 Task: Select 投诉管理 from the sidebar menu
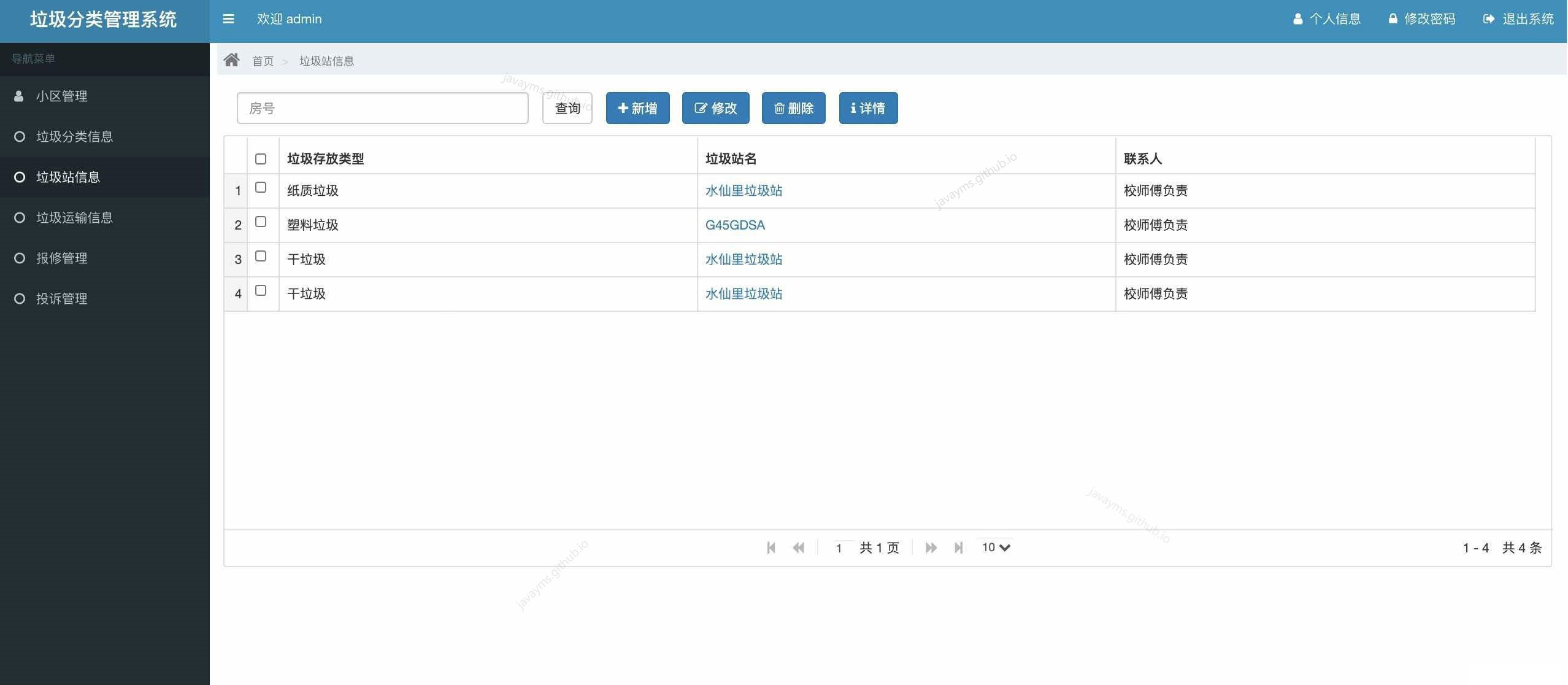62,298
